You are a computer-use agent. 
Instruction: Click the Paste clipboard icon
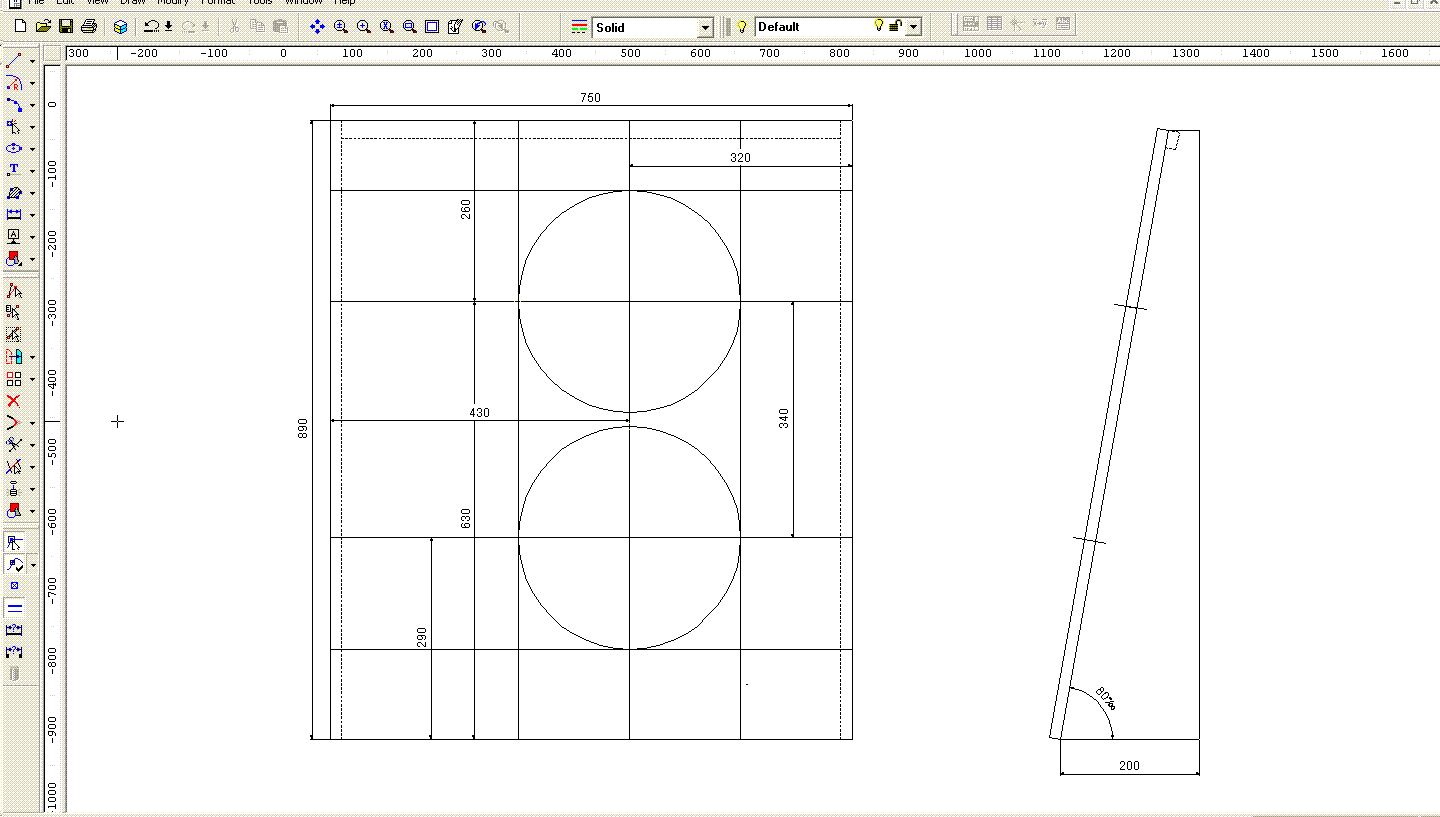point(280,27)
